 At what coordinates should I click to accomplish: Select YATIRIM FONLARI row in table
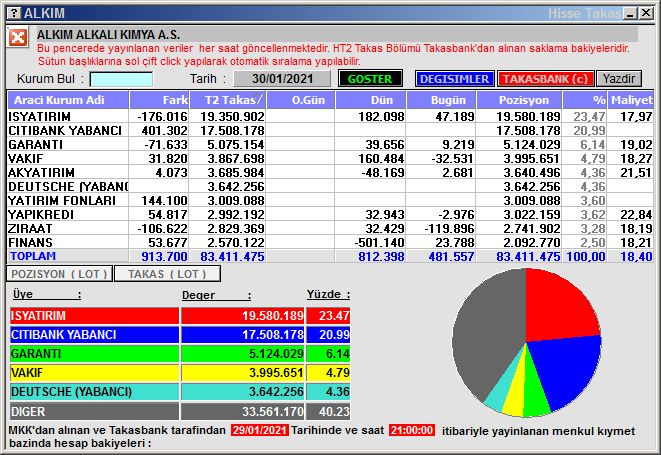click(330, 200)
